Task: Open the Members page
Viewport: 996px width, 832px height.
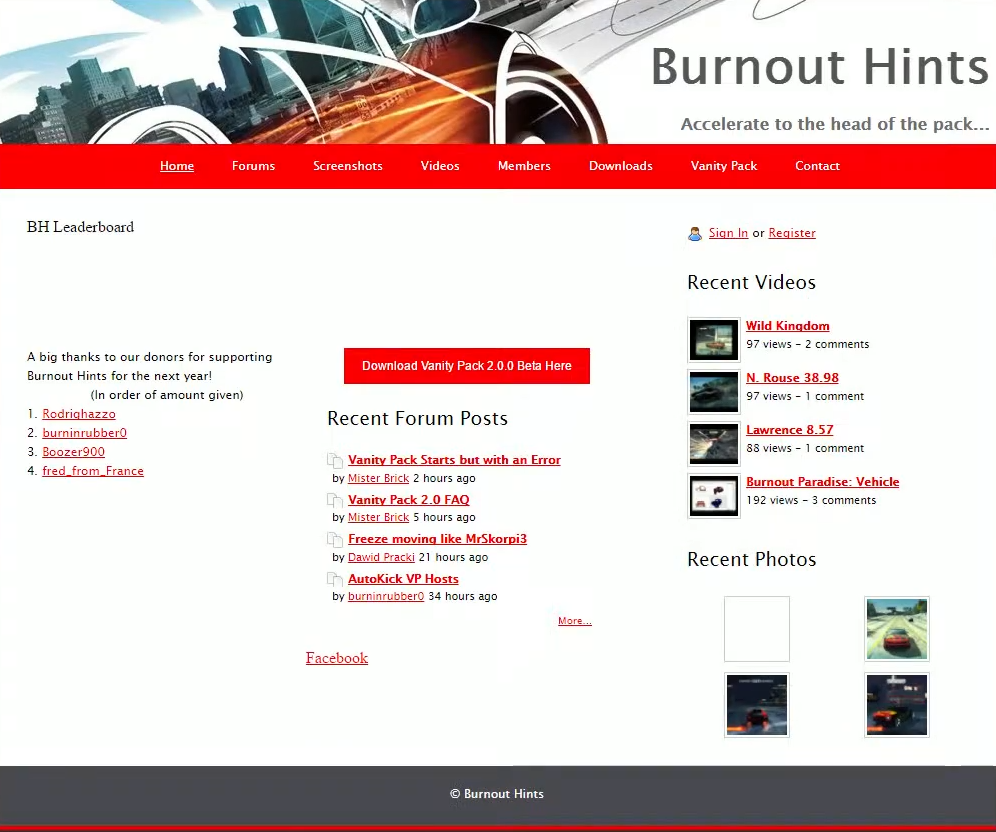Action: coord(524,166)
